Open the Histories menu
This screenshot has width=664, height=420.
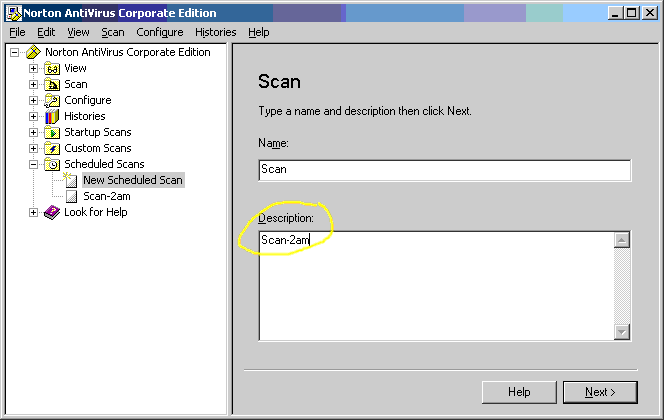(x=215, y=32)
